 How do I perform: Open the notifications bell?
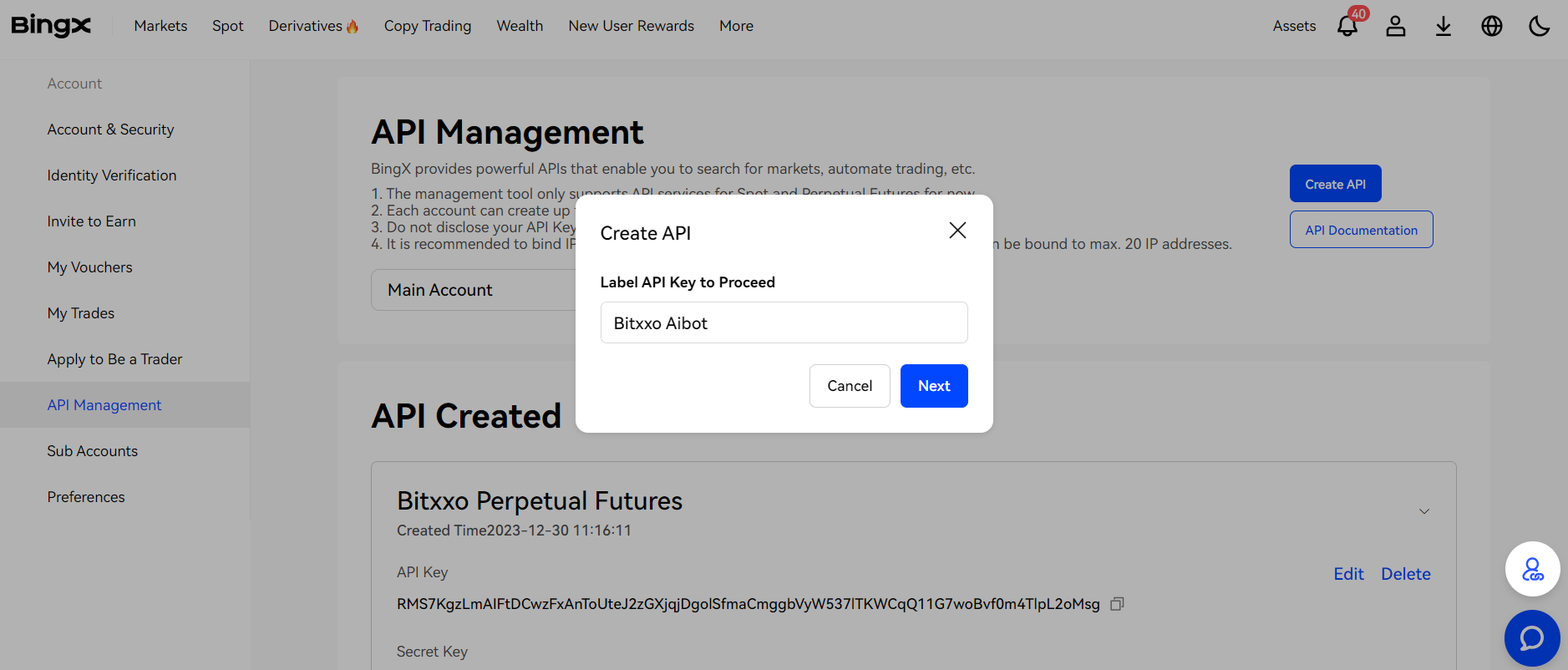click(x=1347, y=26)
